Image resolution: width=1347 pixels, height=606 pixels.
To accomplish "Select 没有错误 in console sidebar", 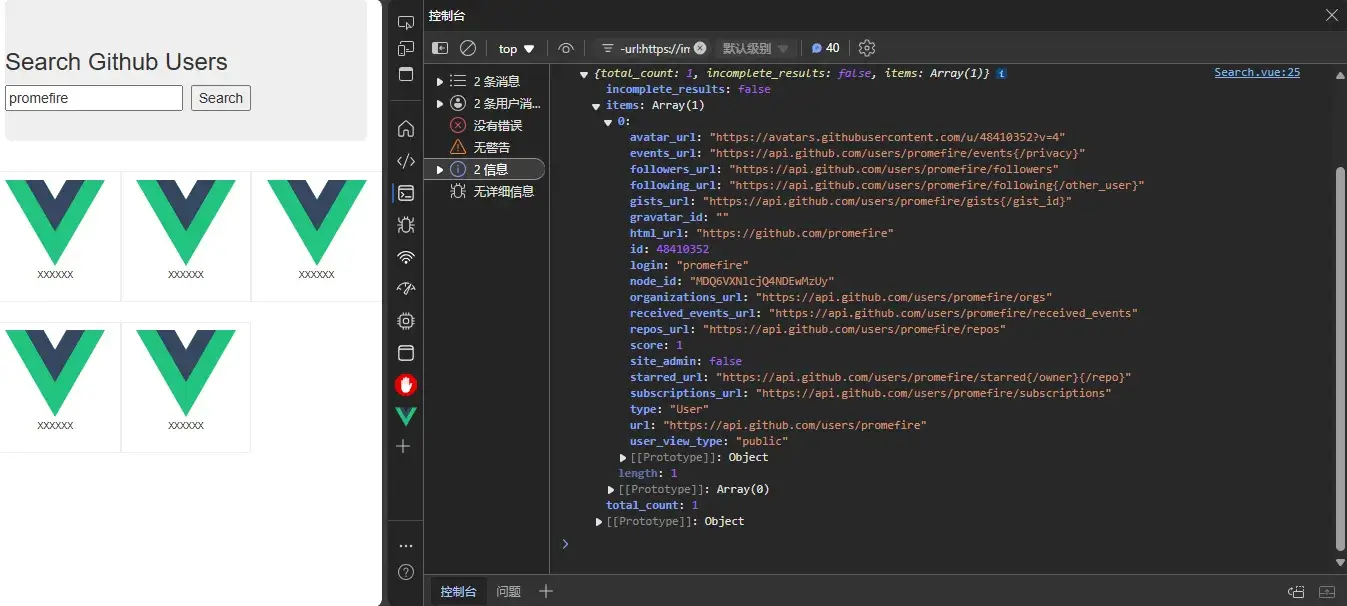I will click(486, 125).
